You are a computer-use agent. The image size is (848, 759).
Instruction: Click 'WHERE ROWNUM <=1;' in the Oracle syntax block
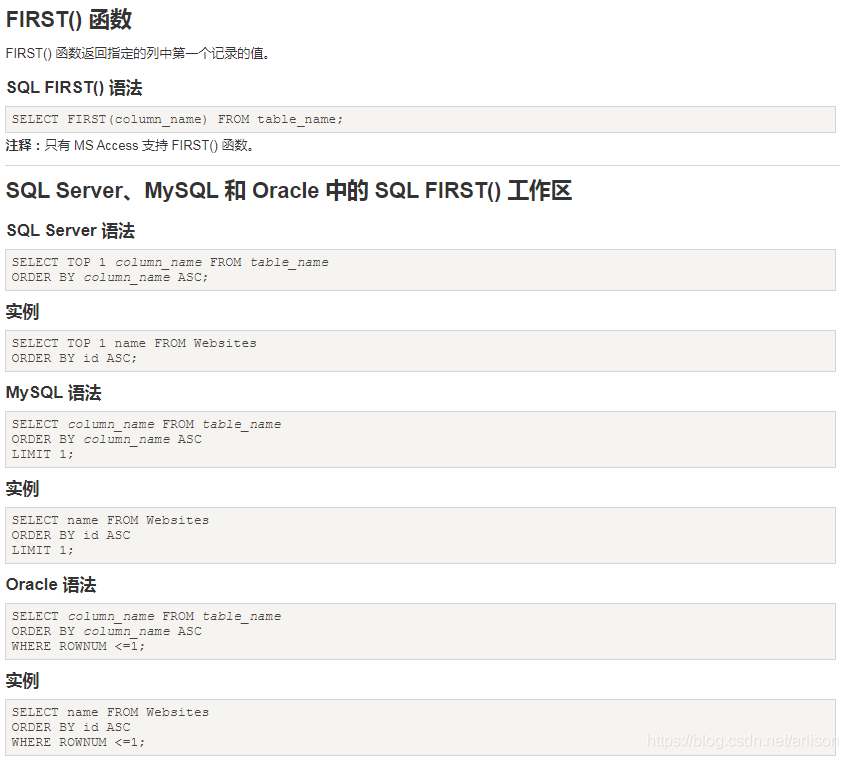click(x=78, y=646)
